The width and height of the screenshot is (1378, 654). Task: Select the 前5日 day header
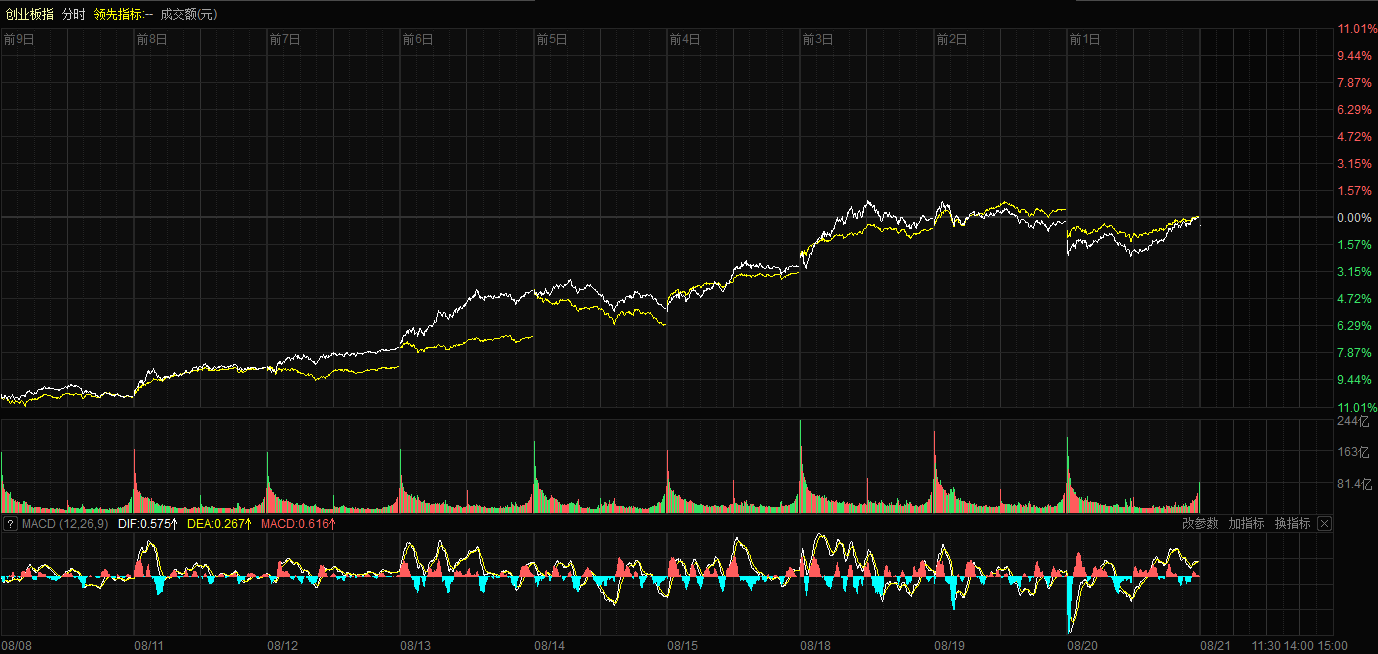(551, 40)
